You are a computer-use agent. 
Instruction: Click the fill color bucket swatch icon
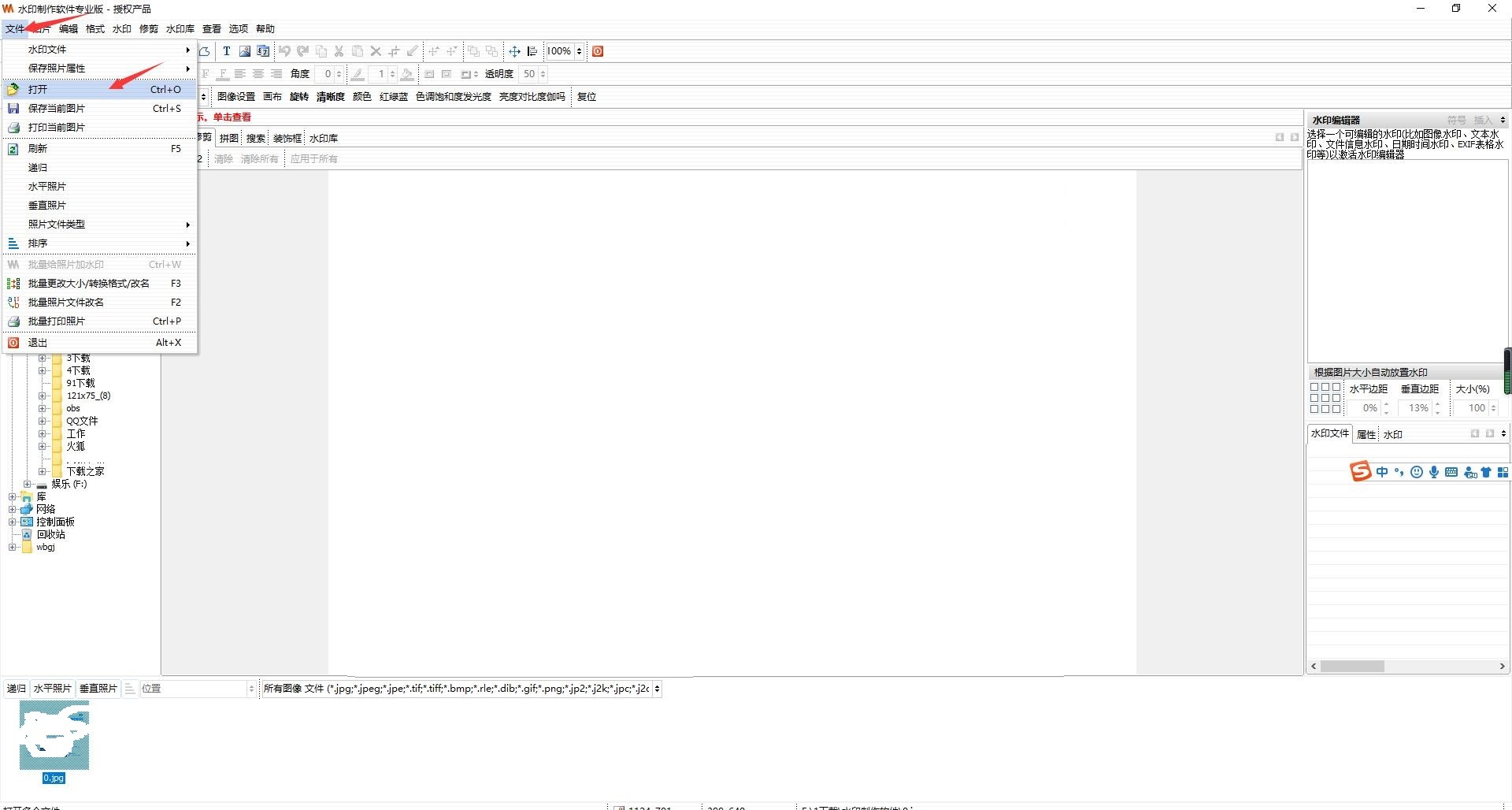pyautogui.click(x=406, y=74)
